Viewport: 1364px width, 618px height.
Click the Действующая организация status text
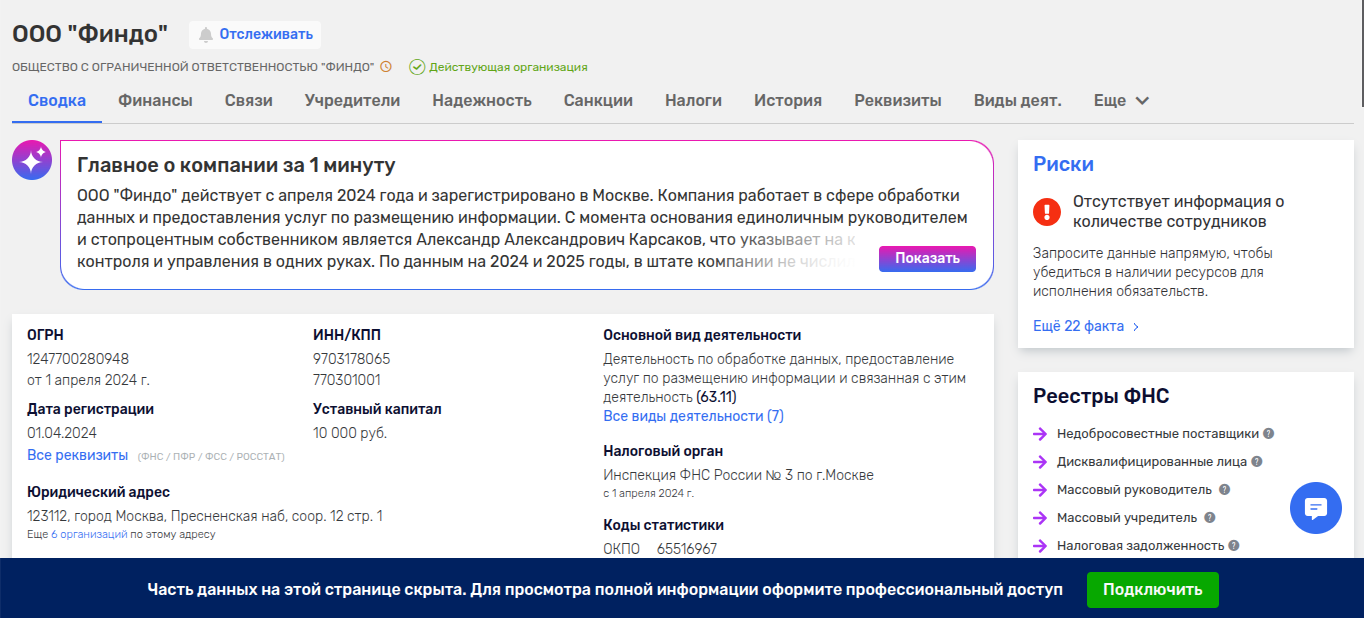[508, 67]
